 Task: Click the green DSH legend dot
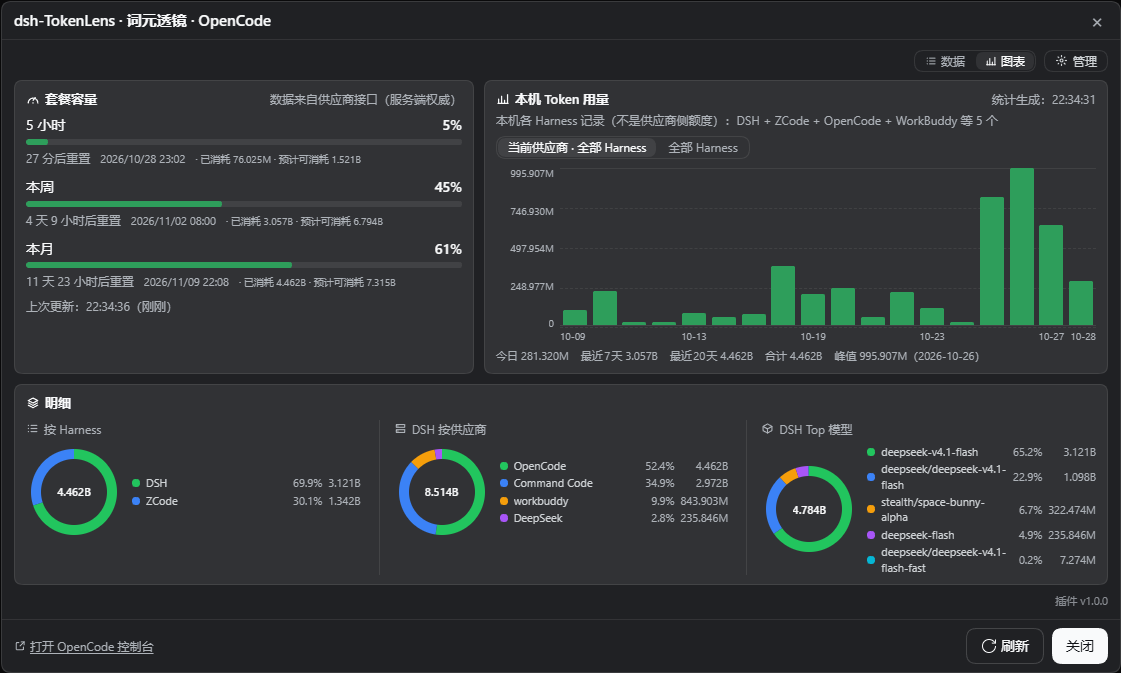(136, 483)
